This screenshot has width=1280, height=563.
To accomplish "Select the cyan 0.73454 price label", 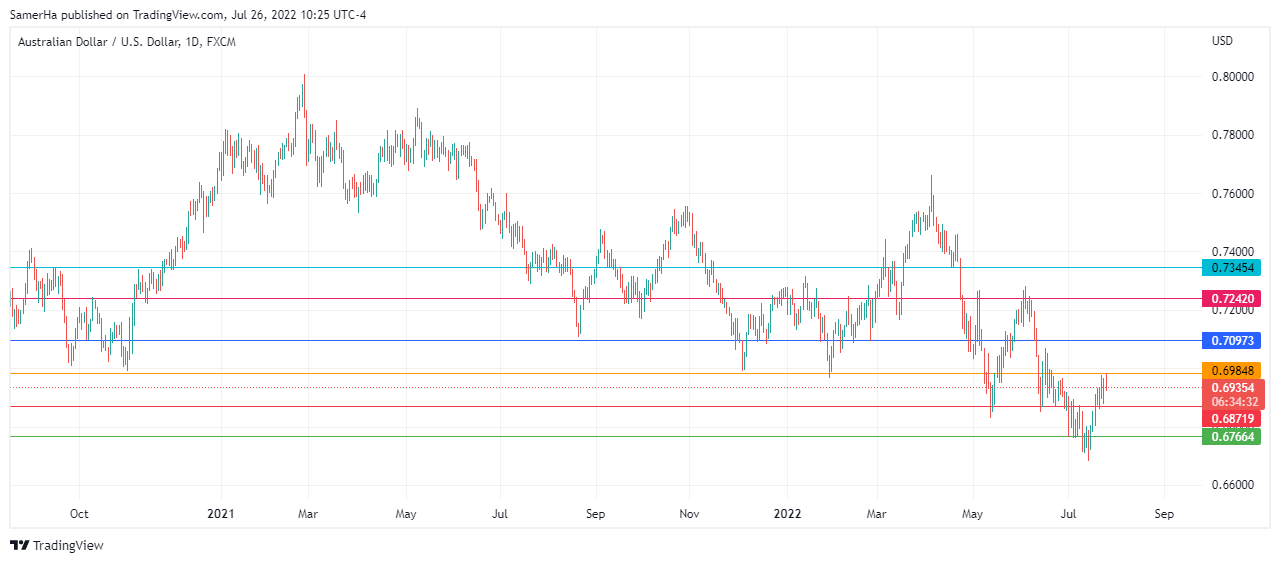I will (1232, 268).
